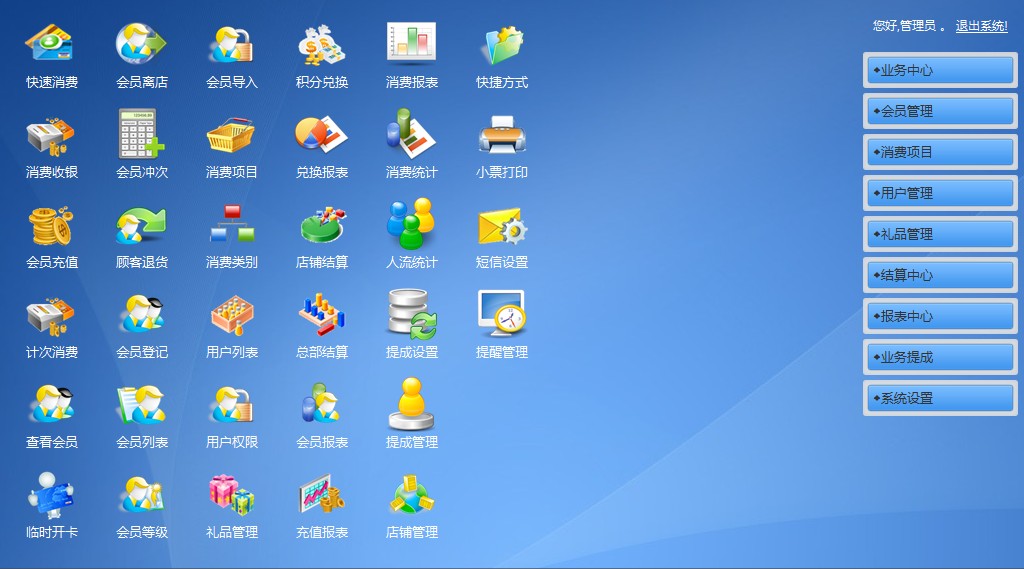Open 消费收银 cash register icon
This screenshot has width=1024, height=569.
pos(50,136)
